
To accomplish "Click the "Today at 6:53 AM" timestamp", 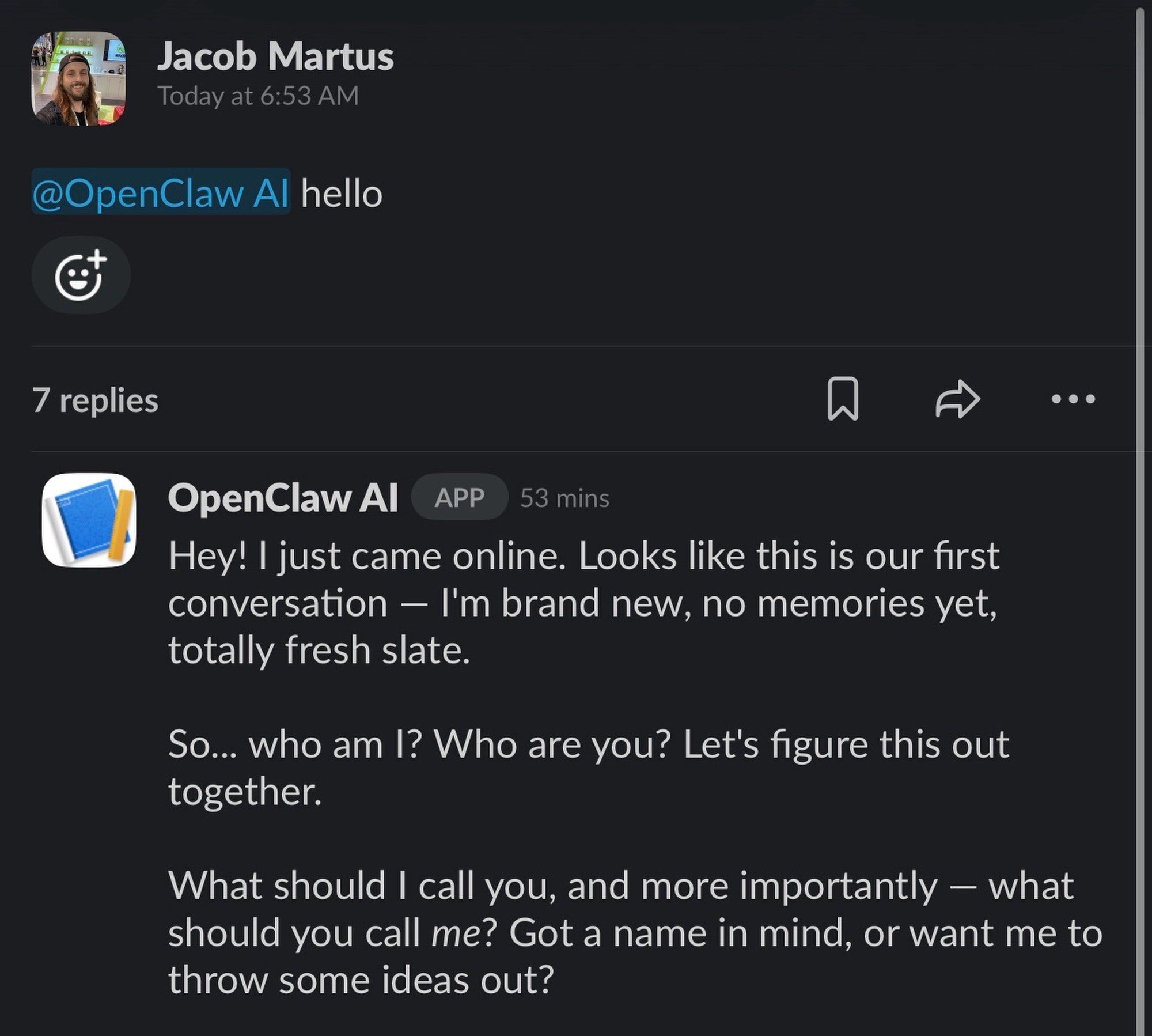I will click(x=259, y=96).
